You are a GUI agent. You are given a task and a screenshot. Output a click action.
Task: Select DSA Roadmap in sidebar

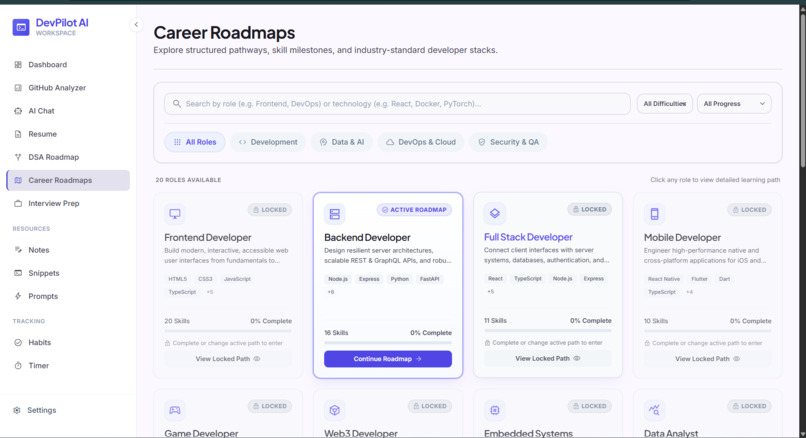click(68, 157)
